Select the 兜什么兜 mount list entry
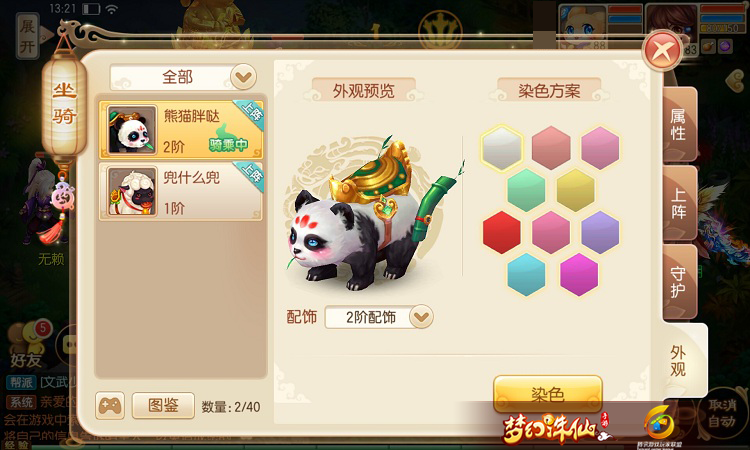The image size is (750, 450). [181, 191]
